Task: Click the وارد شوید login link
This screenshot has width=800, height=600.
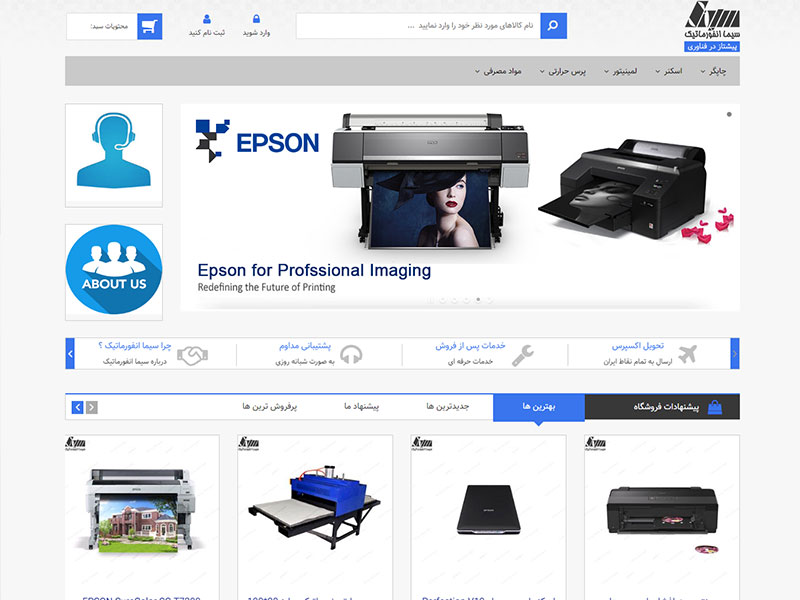Action: tap(256, 33)
